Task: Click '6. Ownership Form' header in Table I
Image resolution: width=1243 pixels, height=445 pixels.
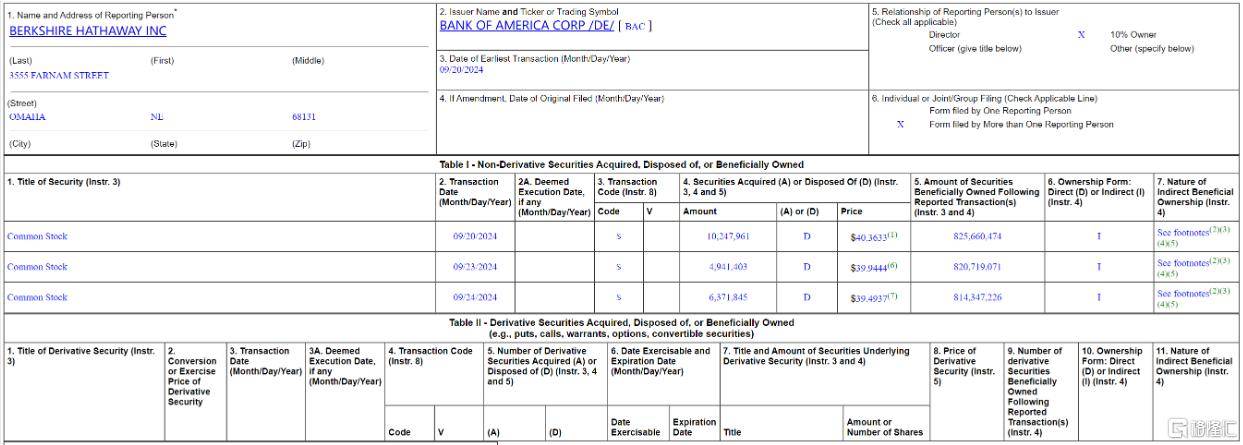Action: (1096, 192)
